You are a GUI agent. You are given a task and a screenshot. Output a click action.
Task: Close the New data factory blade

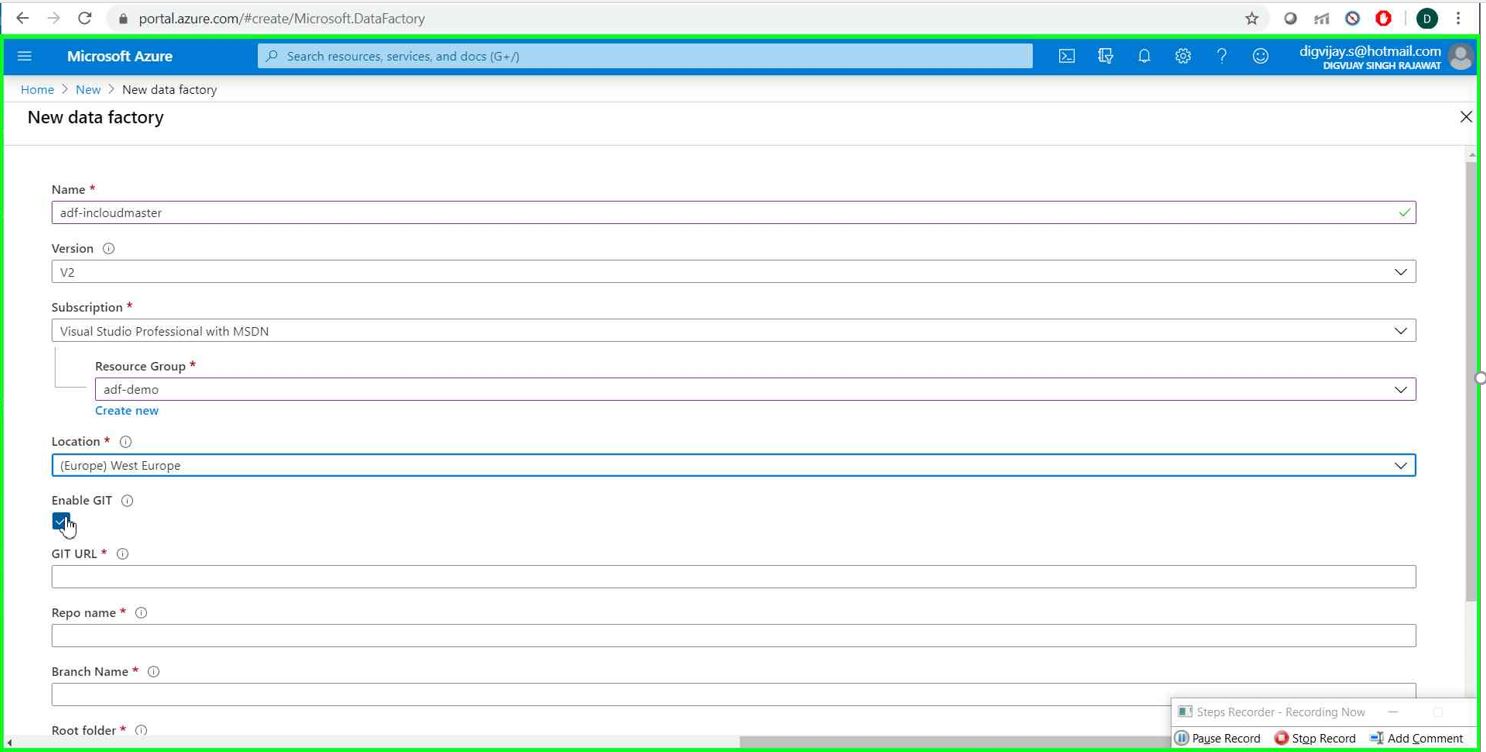pos(1466,117)
